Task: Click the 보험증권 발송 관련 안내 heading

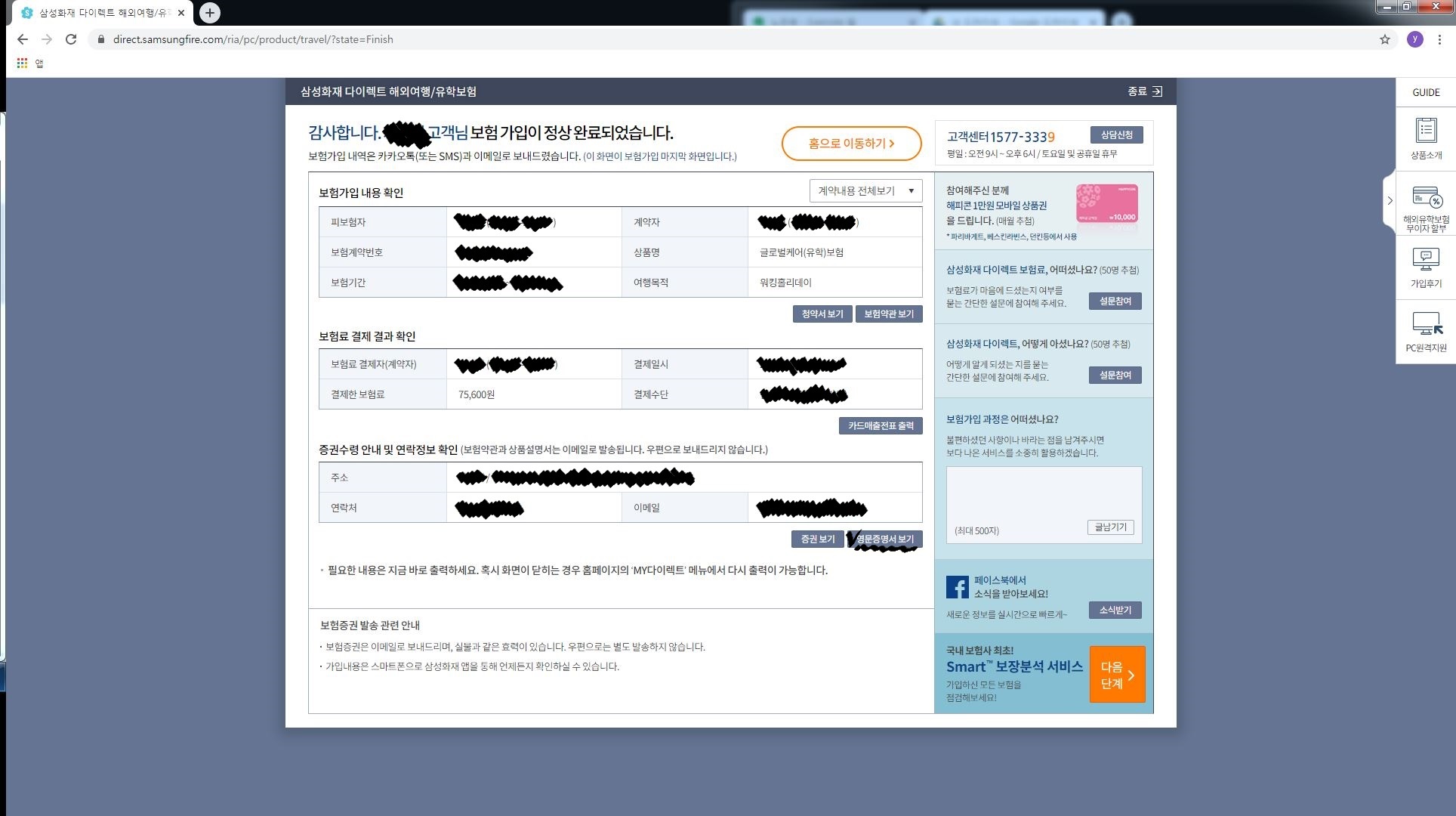Action: coord(370,626)
